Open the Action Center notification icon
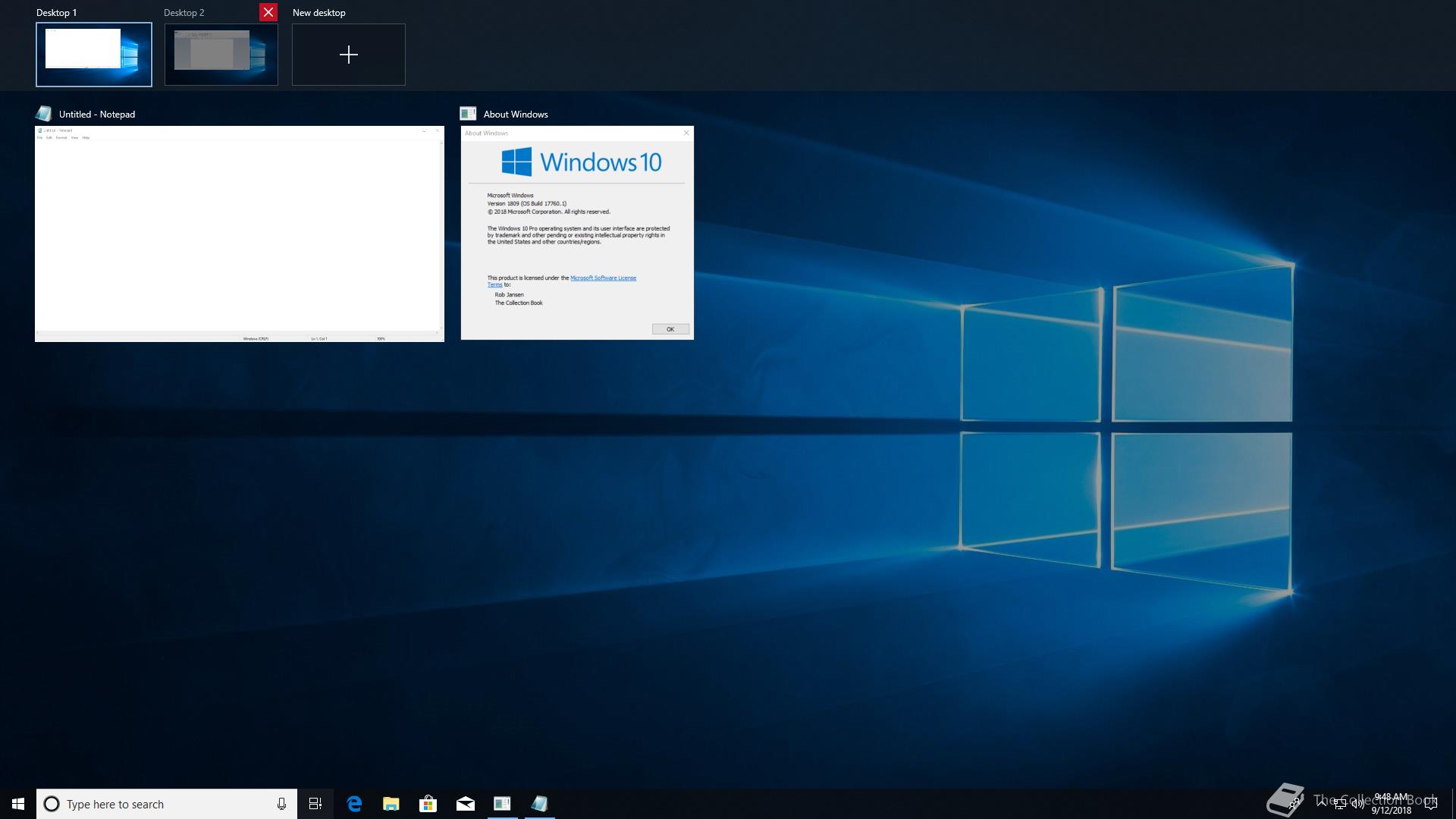Viewport: 1456px width, 819px height. [x=1432, y=804]
